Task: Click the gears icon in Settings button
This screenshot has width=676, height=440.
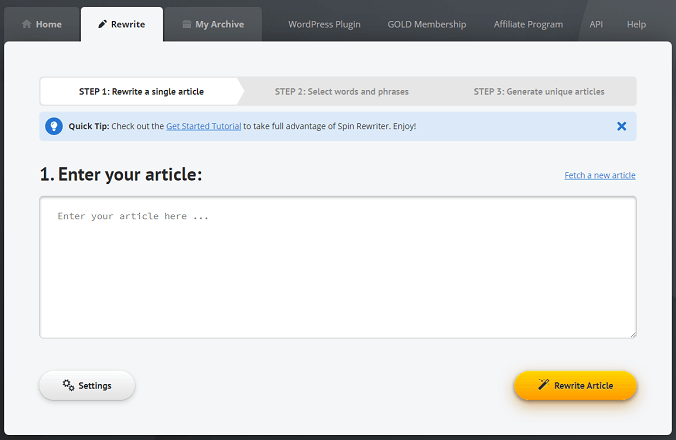Action: coord(68,385)
